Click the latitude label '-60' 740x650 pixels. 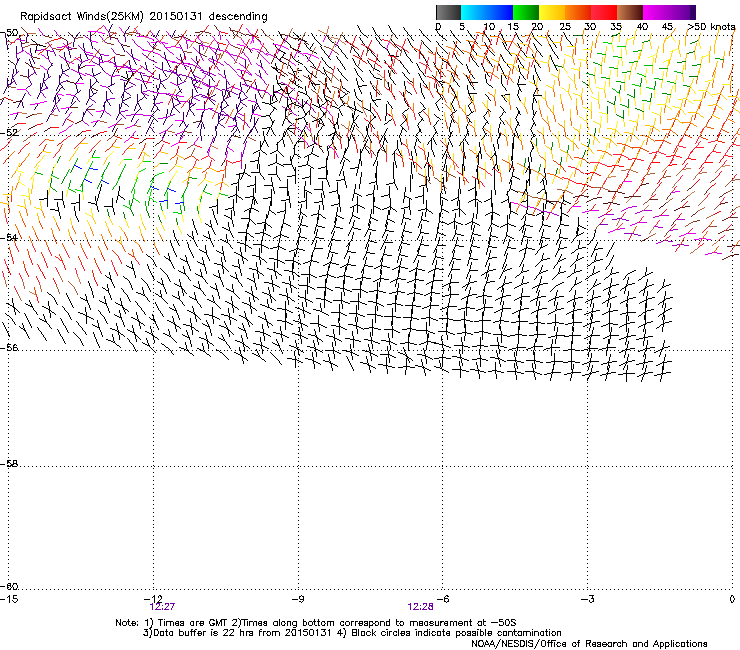(9, 587)
